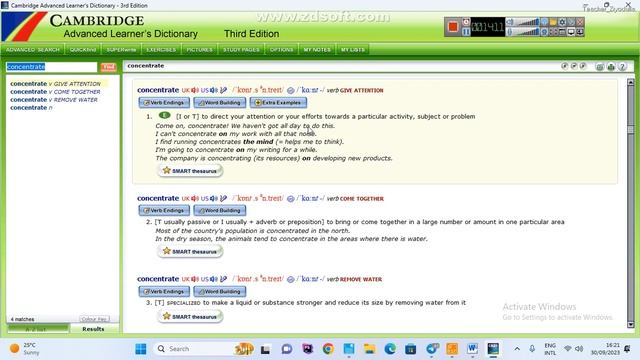
Task: Click the scrollbar down arrow in definitions pane
Action: click(631, 324)
